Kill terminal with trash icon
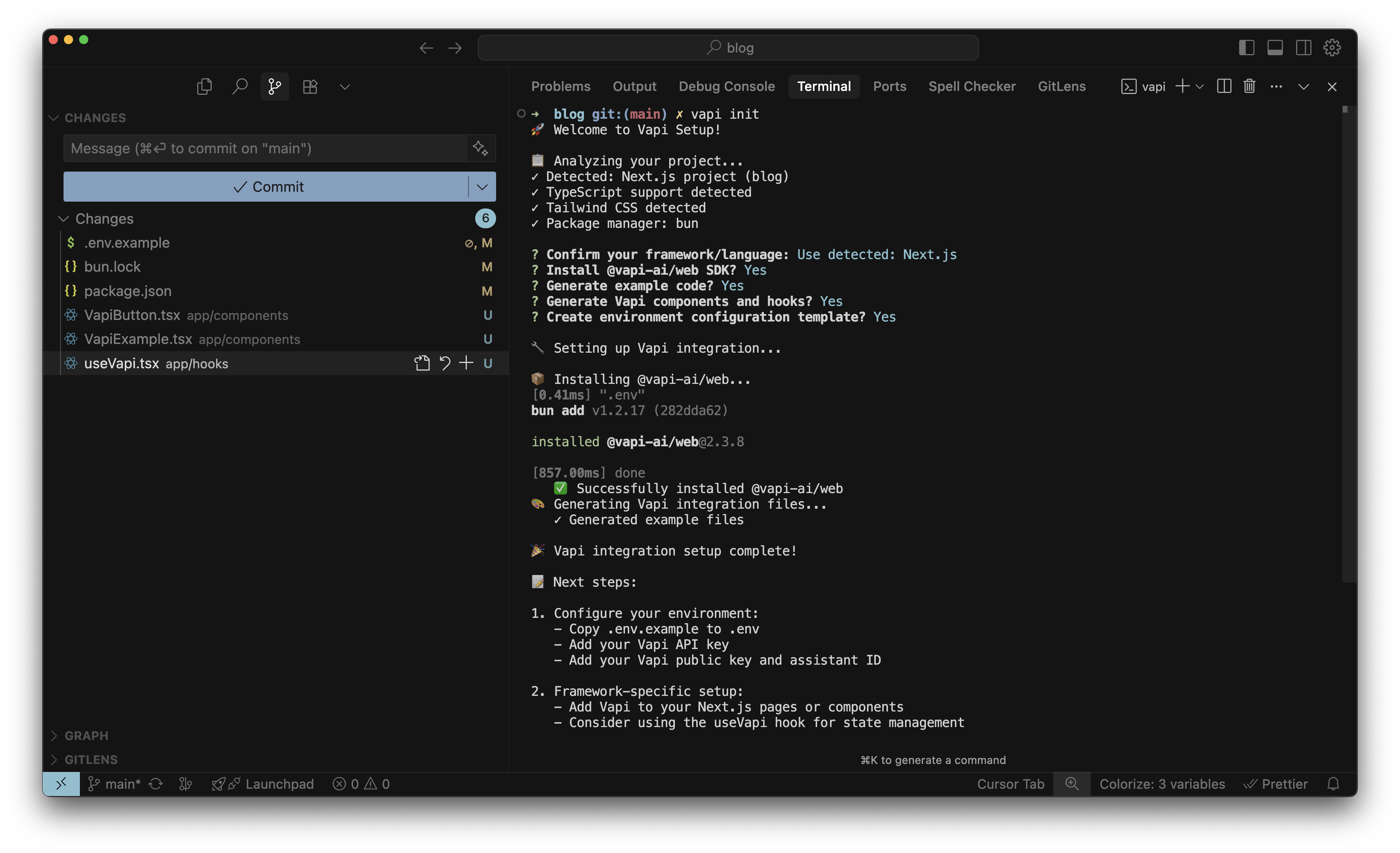Viewport: 1400px width, 853px height. tap(1249, 86)
